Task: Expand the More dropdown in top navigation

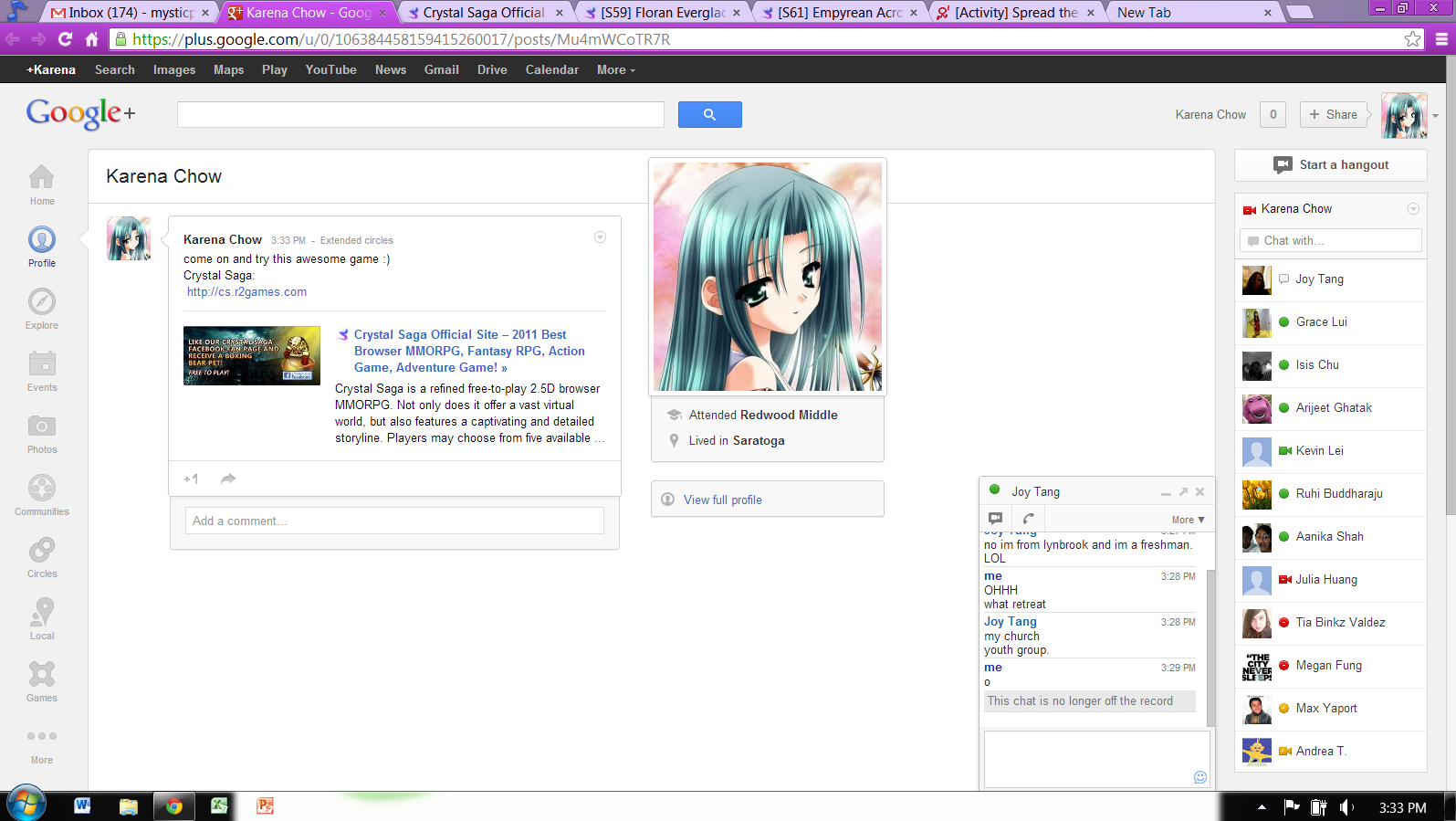Action: click(x=615, y=69)
